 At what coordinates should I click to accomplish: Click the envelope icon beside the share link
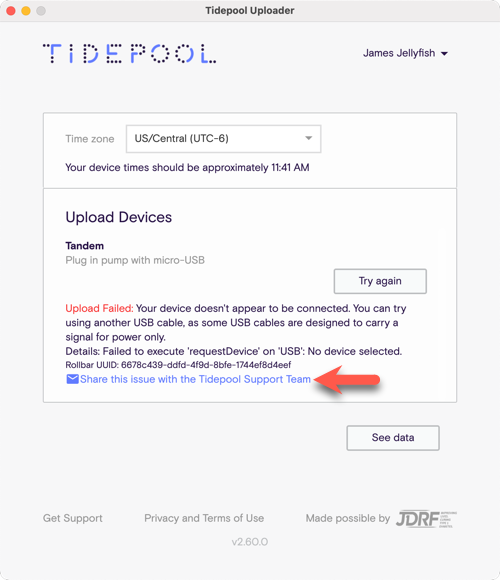point(72,379)
